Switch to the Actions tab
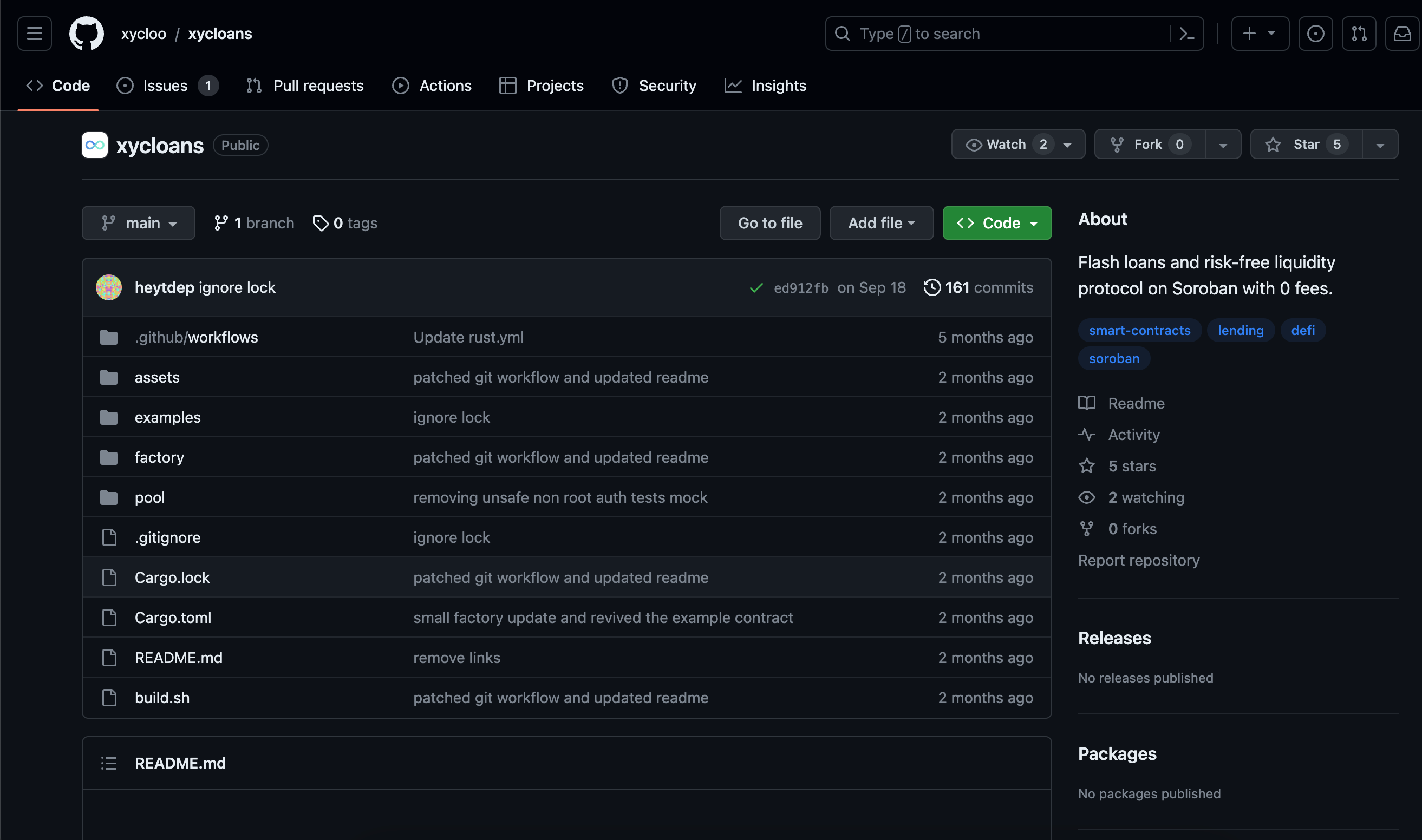 pos(432,86)
